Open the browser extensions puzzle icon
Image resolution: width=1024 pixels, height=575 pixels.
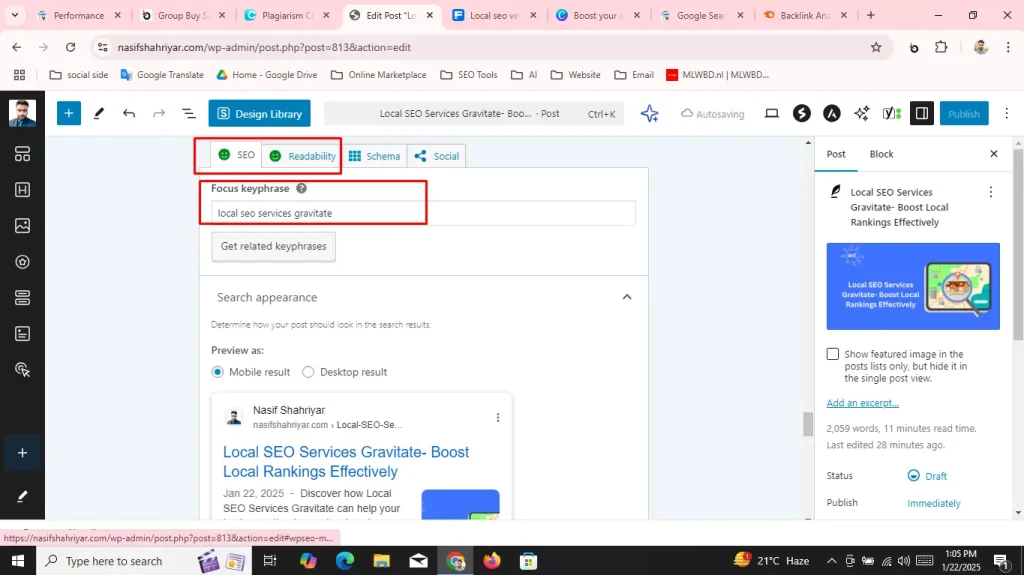click(941, 47)
